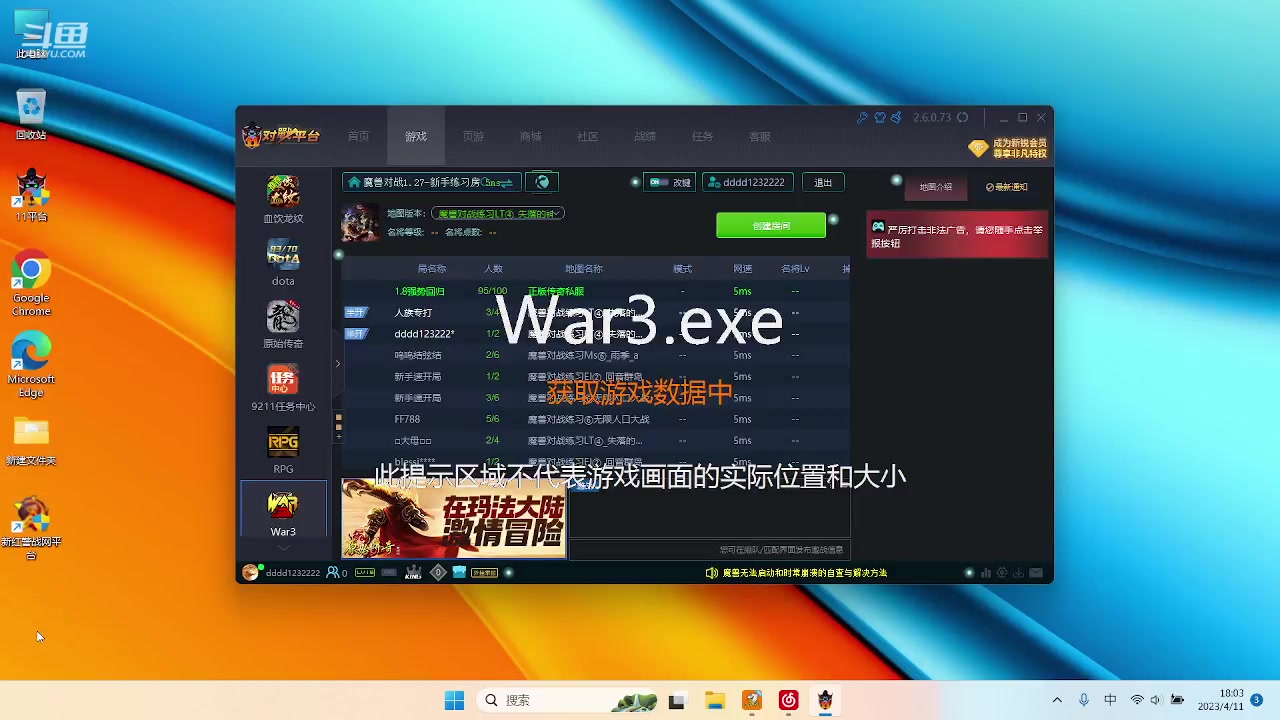Select the RPG game icon
This screenshot has width=1280, height=720.
click(283, 450)
